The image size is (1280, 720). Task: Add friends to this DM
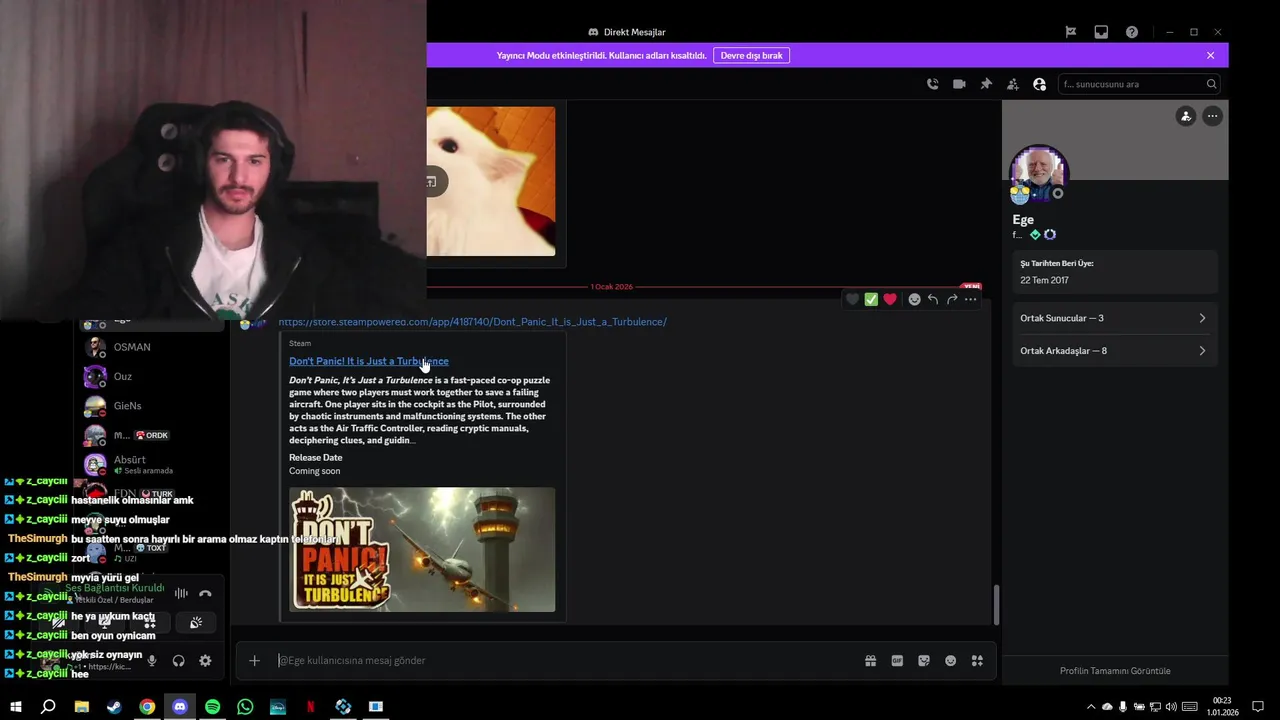coord(1013,84)
